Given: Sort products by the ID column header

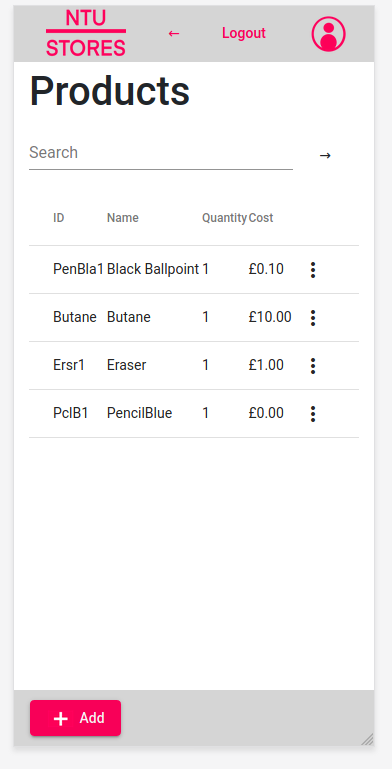Looking at the screenshot, I should 58,218.
